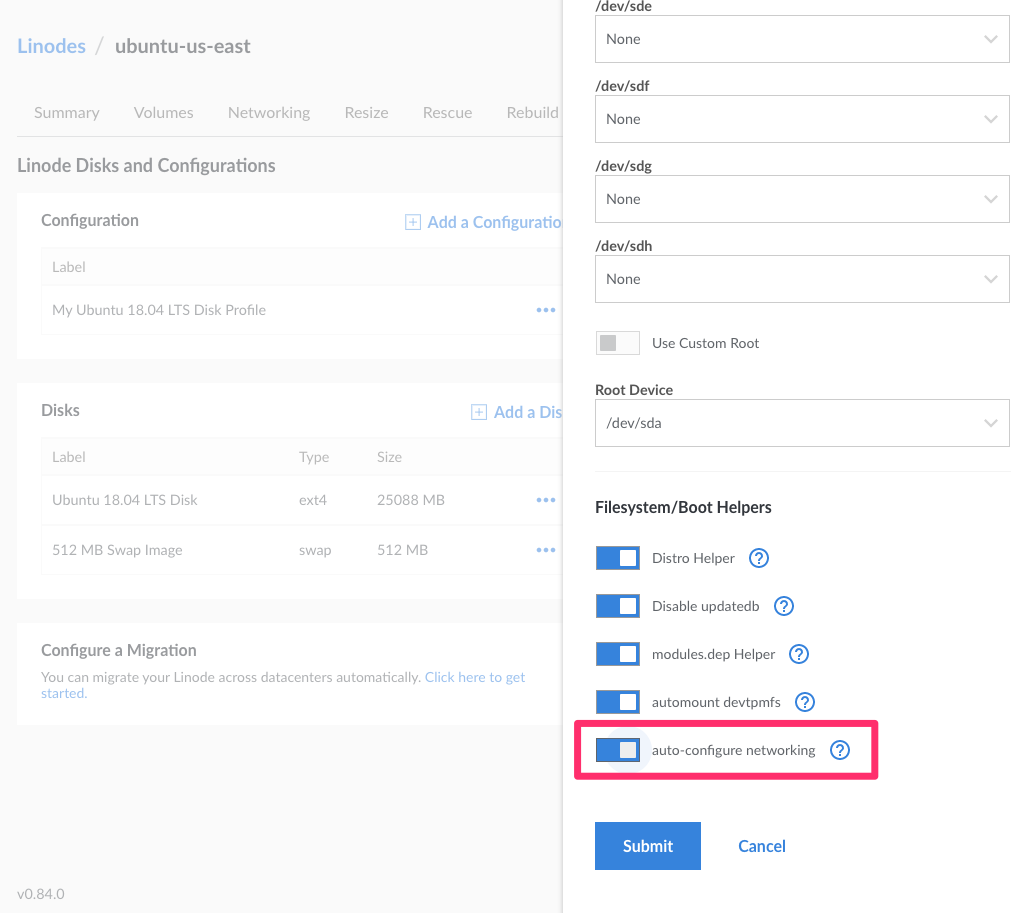Open auto-configure networking help icon

pos(840,750)
